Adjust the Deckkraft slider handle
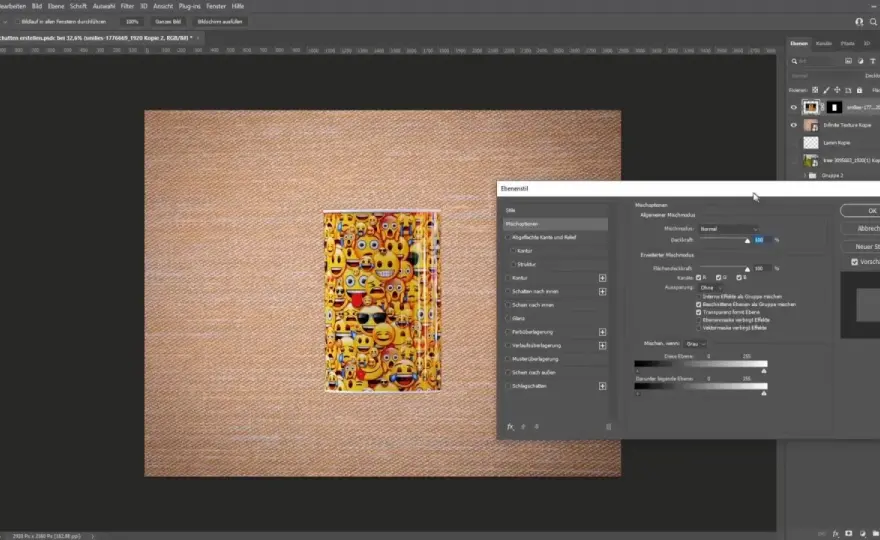The image size is (880, 540). click(747, 240)
